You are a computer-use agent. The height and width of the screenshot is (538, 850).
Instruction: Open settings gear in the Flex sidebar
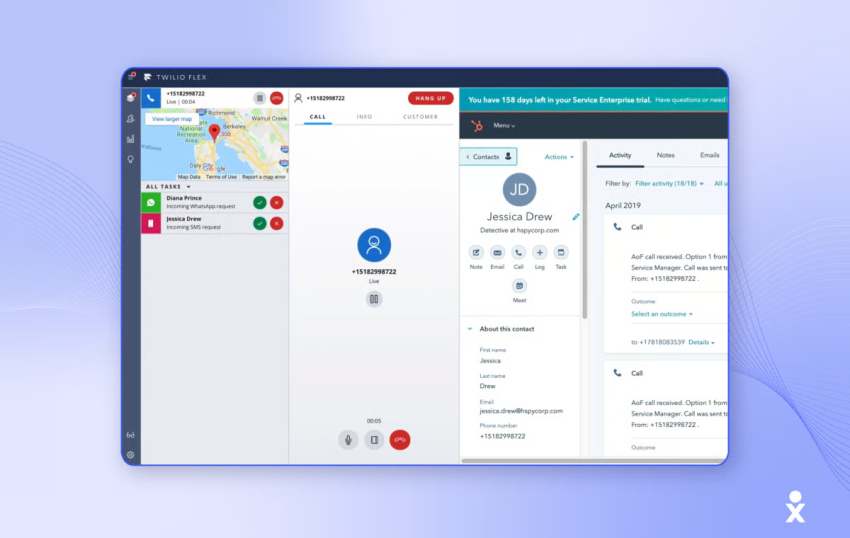(x=131, y=455)
